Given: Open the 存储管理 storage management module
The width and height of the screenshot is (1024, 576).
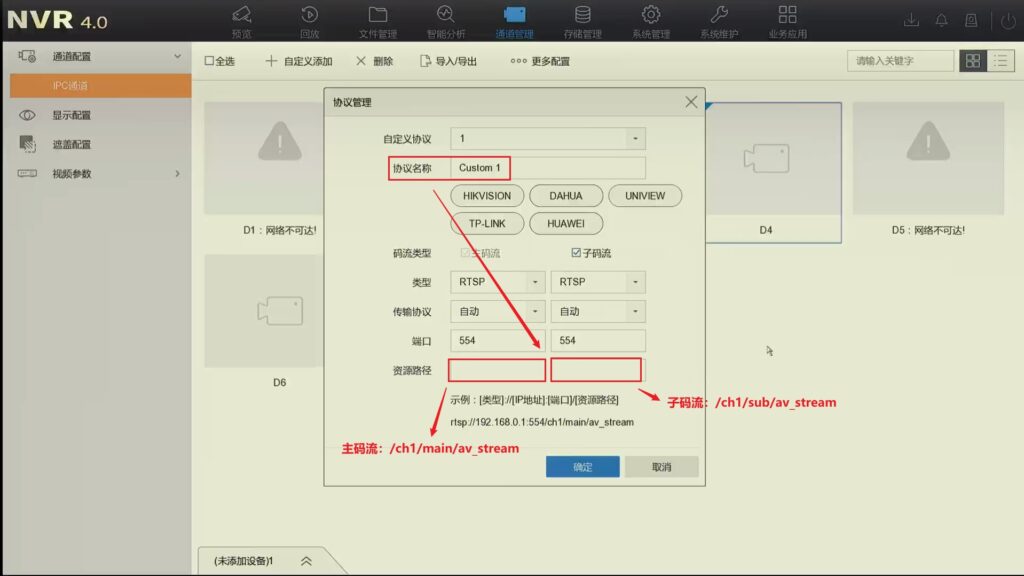Looking at the screenshot, I should click(583, 20).
